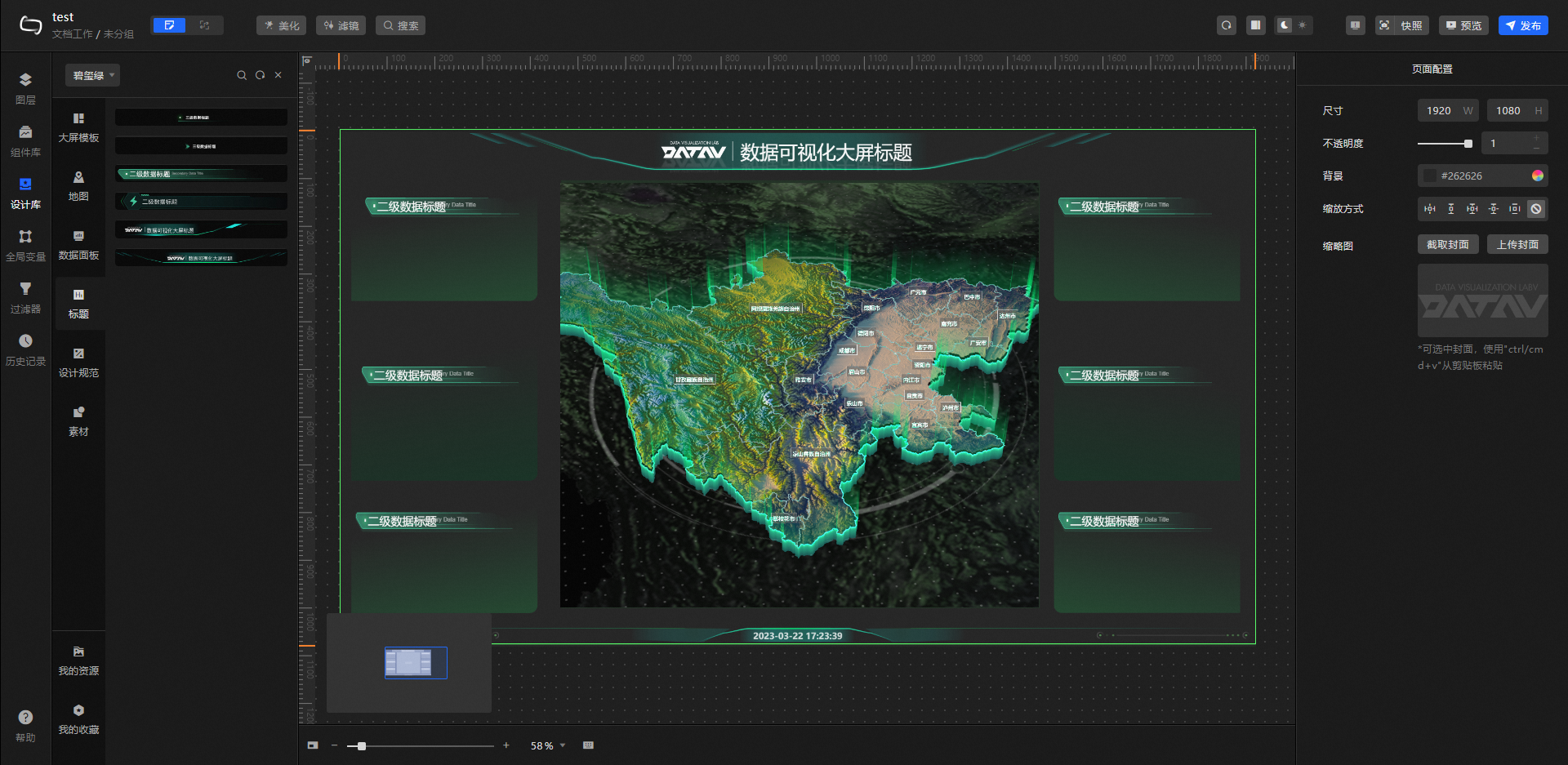Screen dimensions: 1568x765
Task: Click the 截取封面 capture cover button
Action: [1447, 245]
